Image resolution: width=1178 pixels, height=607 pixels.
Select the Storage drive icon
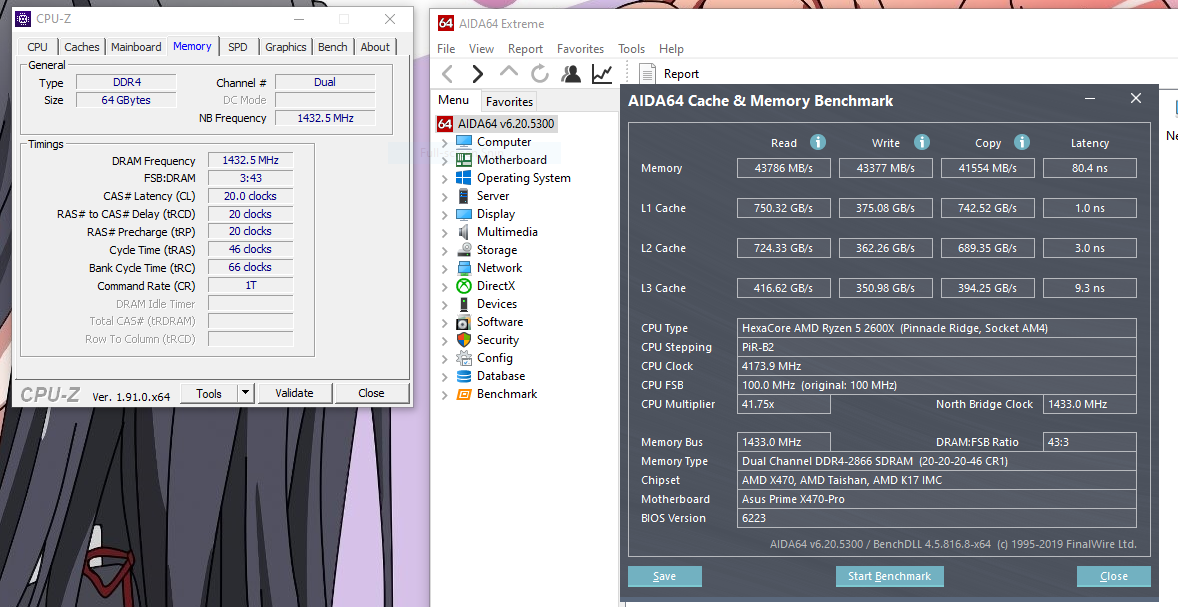pyautogui.click(x=464, y=250)
